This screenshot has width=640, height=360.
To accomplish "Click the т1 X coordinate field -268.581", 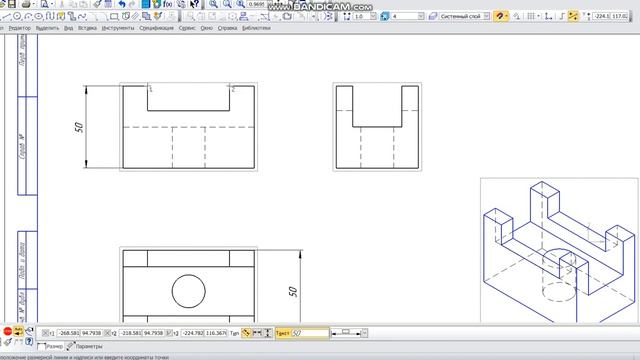I will 68,333.
